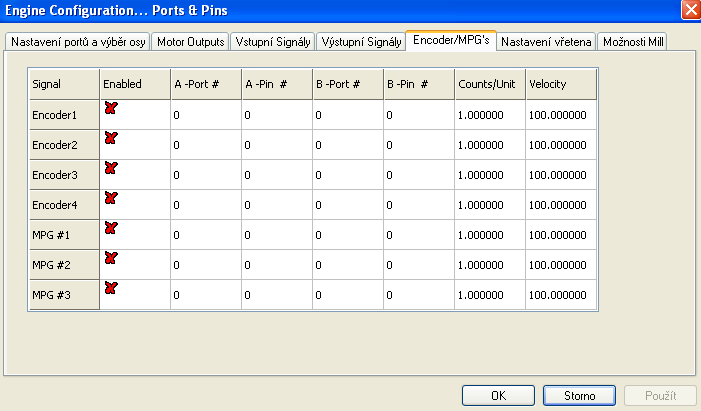The image size is (701, 411).
Task: Click the MPG #3 enabled red X icon
Action: click(x=110, y=288)
